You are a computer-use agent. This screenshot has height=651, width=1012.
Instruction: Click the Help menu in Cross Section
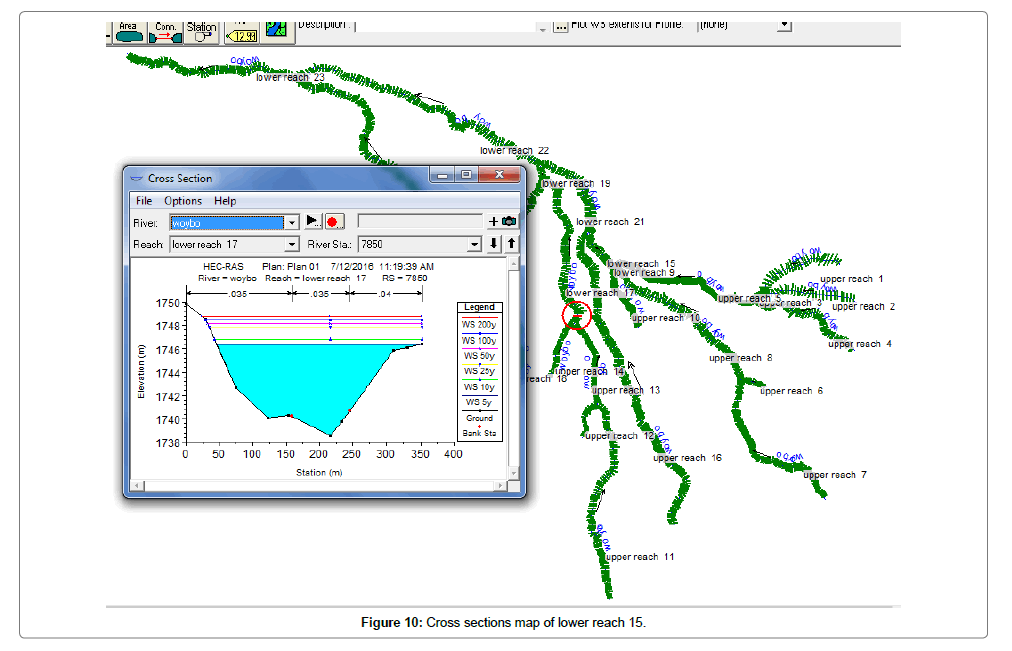point(225,201)
